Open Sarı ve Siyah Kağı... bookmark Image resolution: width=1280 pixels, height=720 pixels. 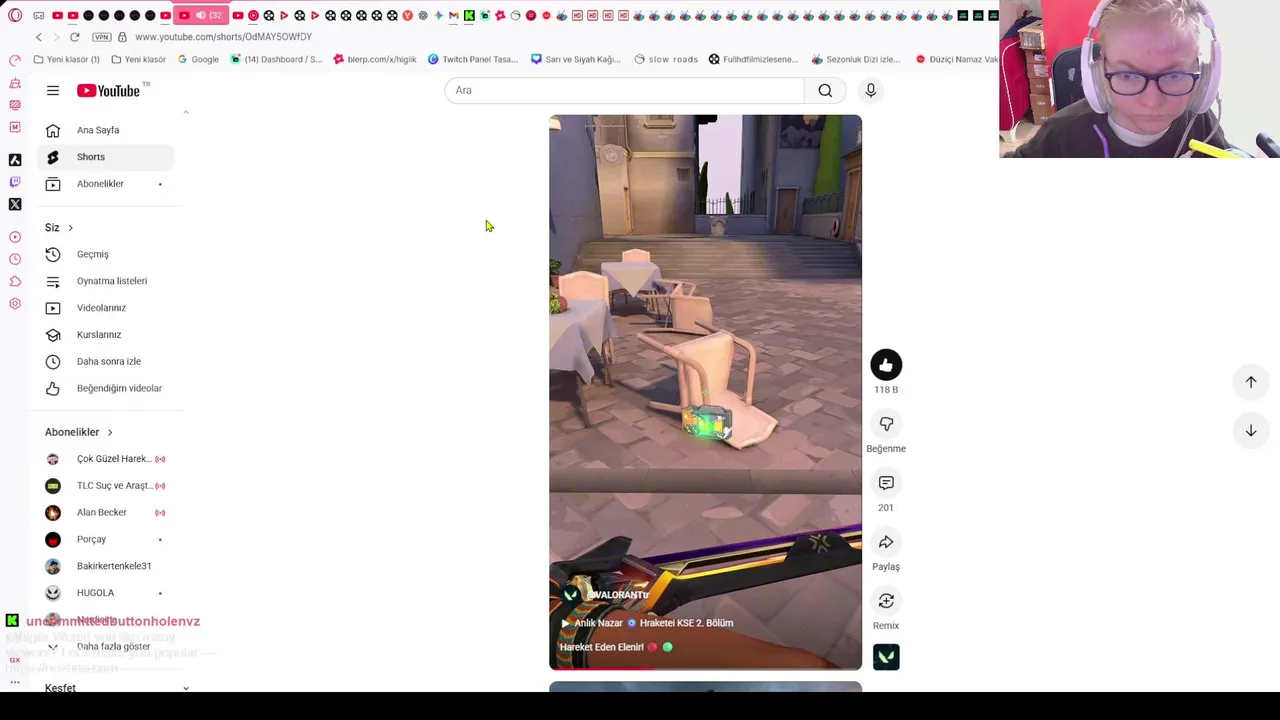pyautogui.click(x=576, y=59)
